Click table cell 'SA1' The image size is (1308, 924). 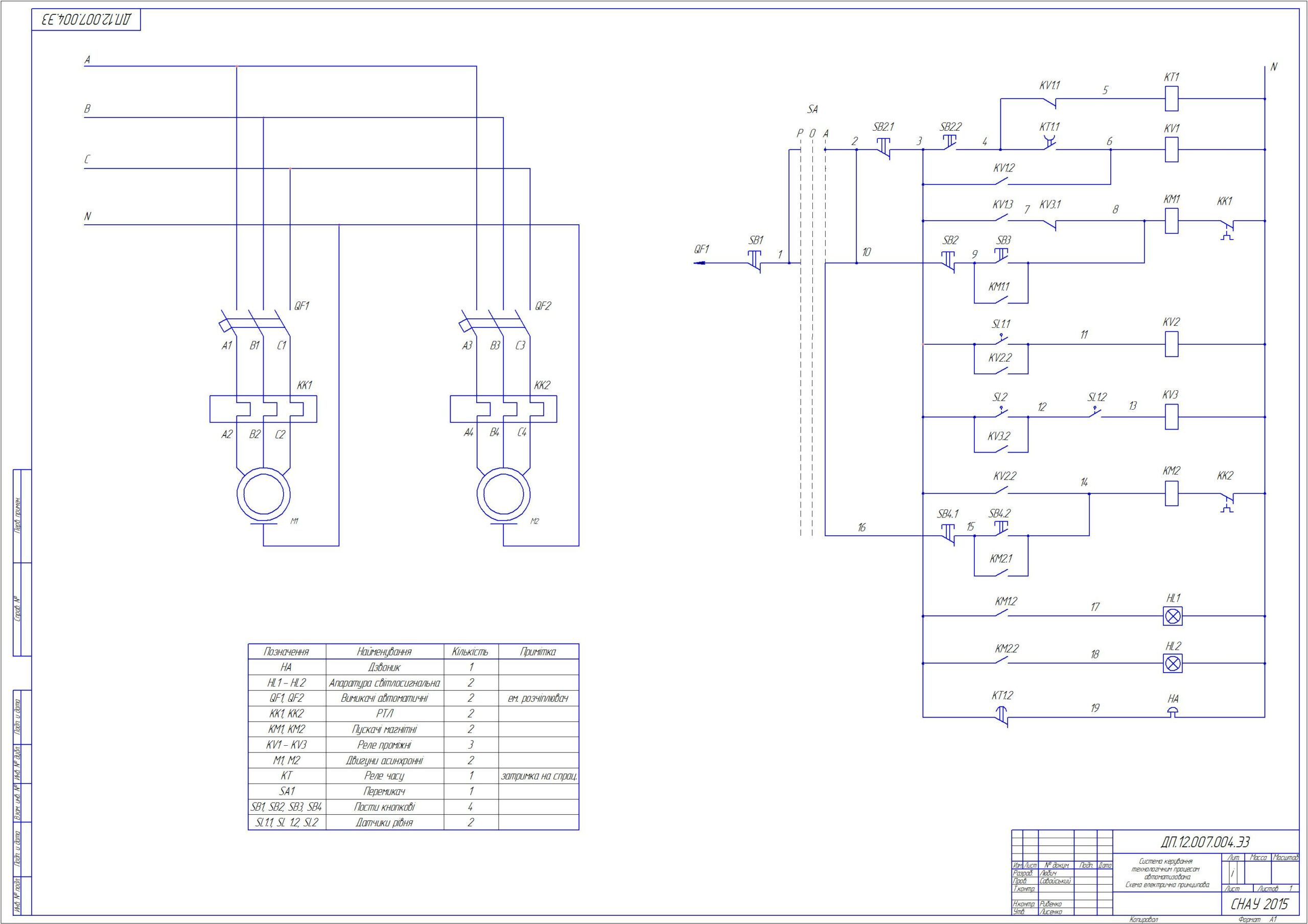point(287,791)
